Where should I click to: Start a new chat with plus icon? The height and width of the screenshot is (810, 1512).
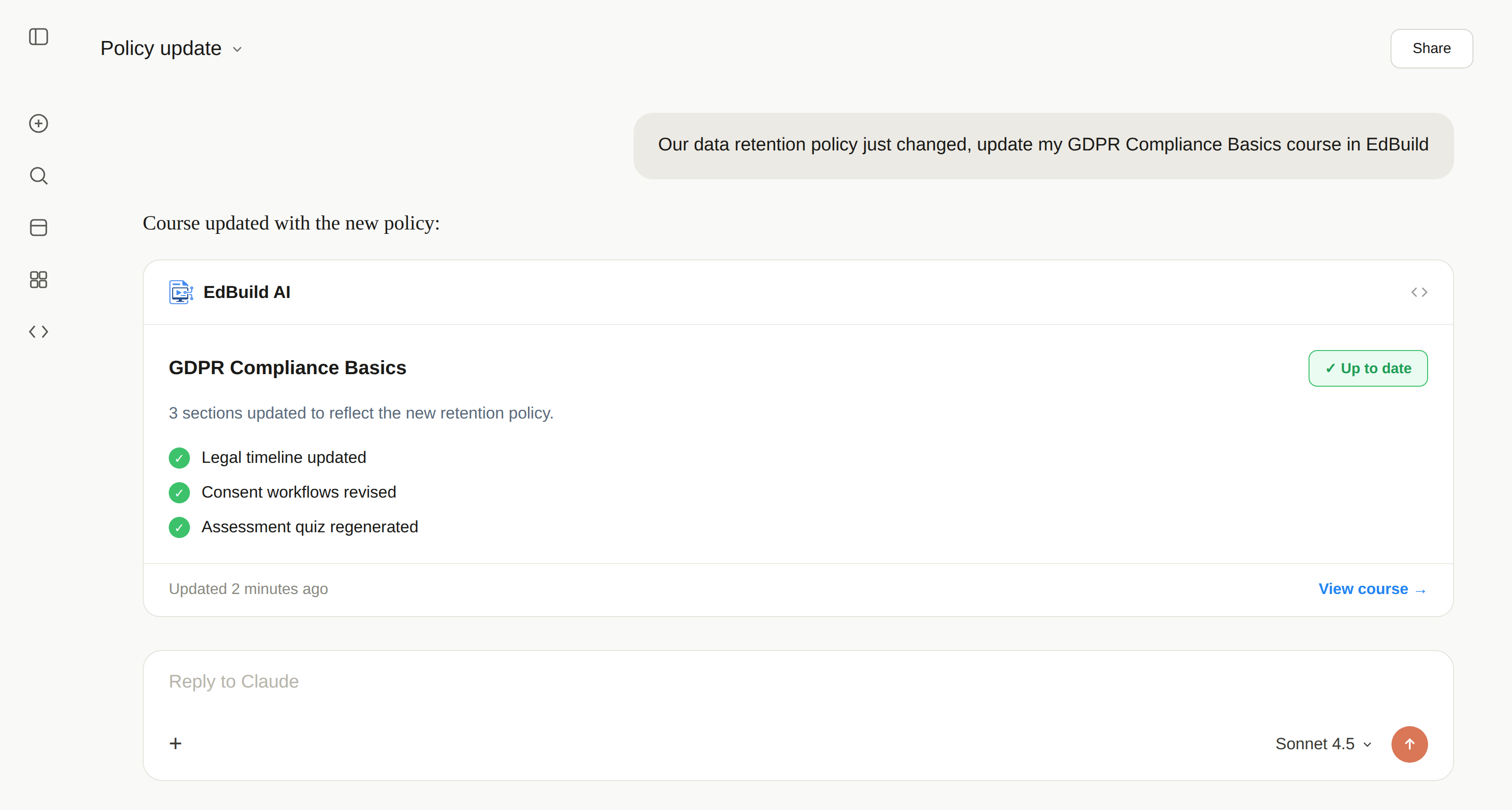[x=39, y=123]
